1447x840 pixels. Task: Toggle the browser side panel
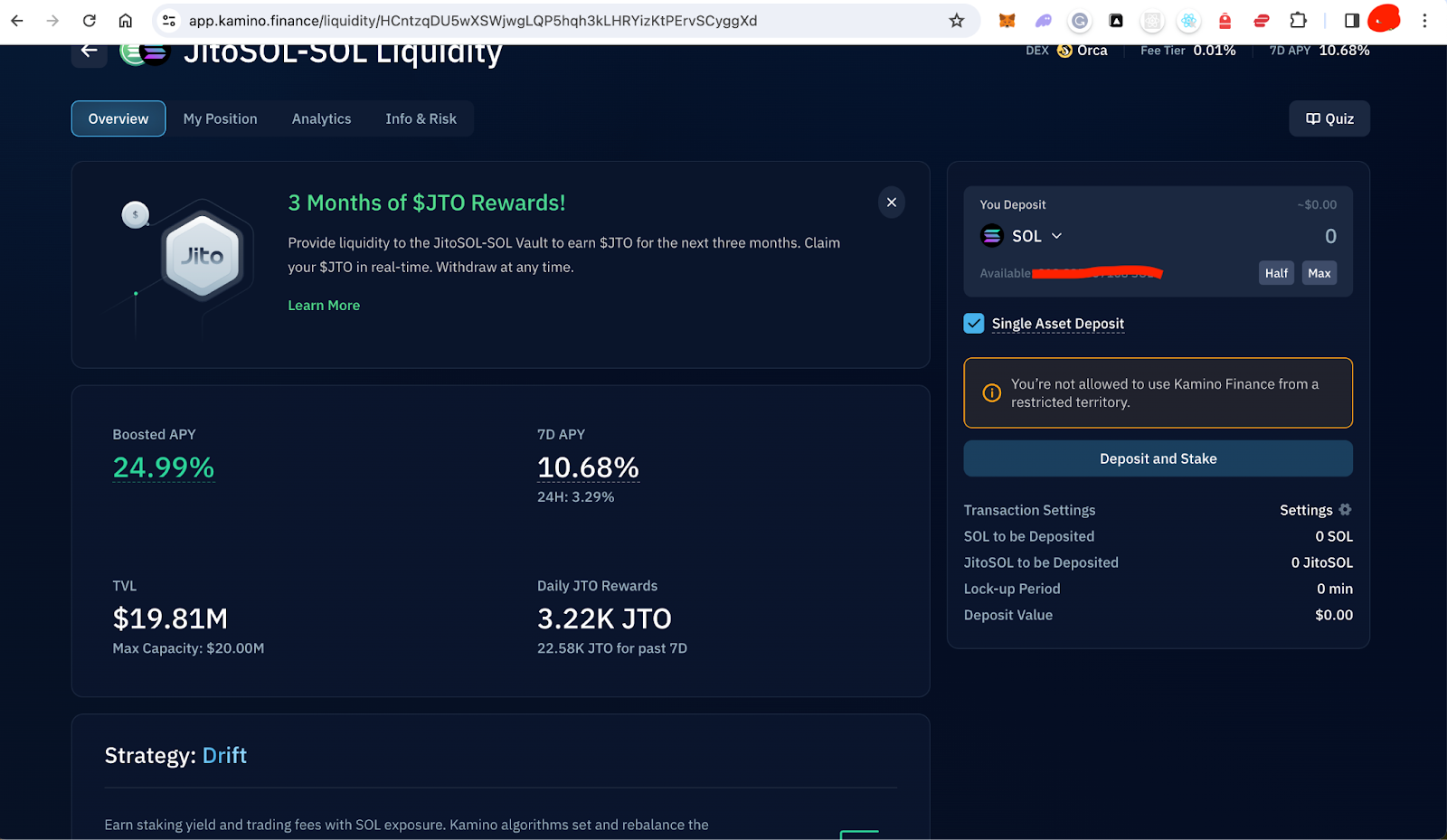[1352, 21]
